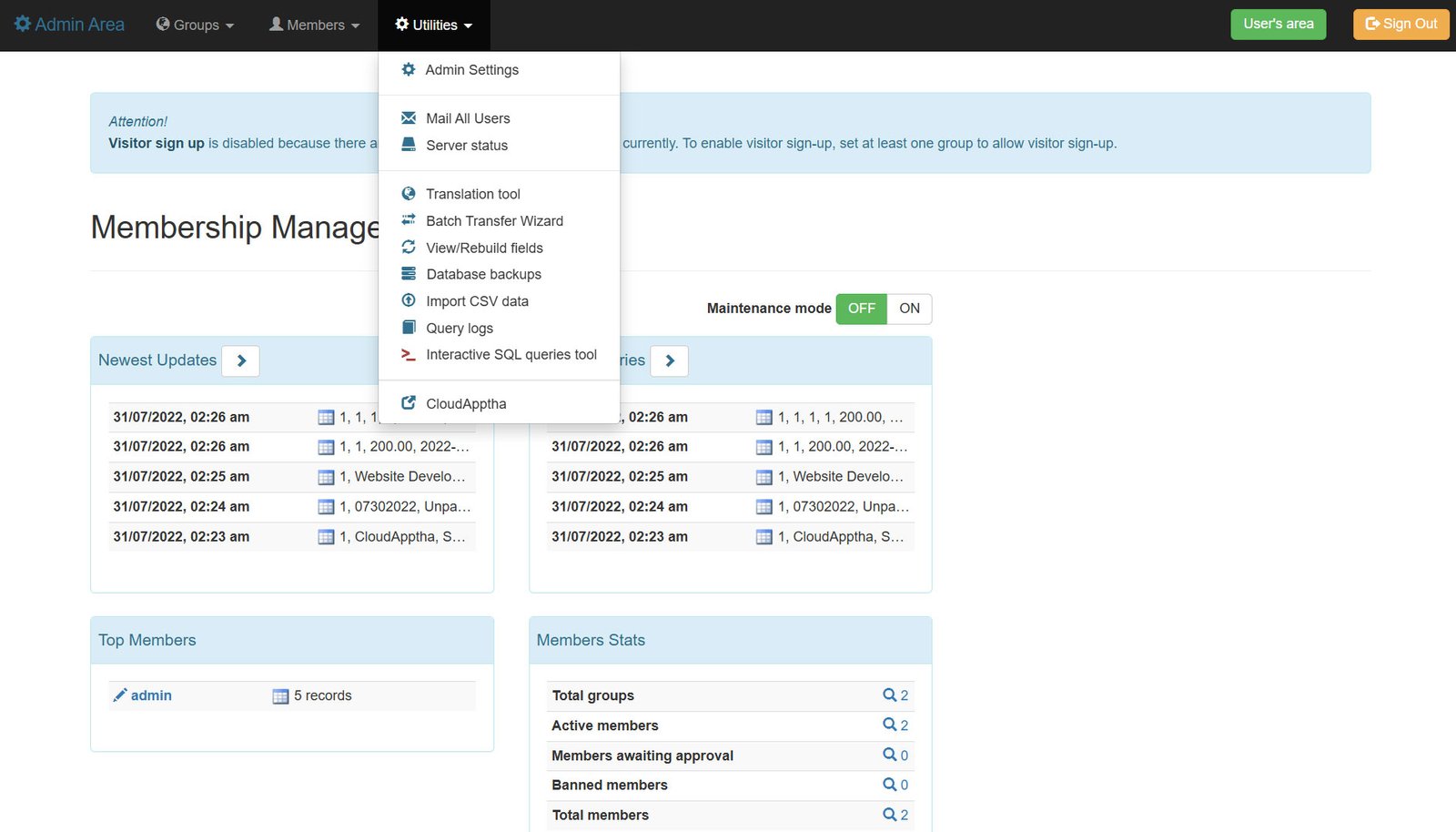Expand Newest Updates with chevron button
1456x832 pixels.
(x=241, y=360)
